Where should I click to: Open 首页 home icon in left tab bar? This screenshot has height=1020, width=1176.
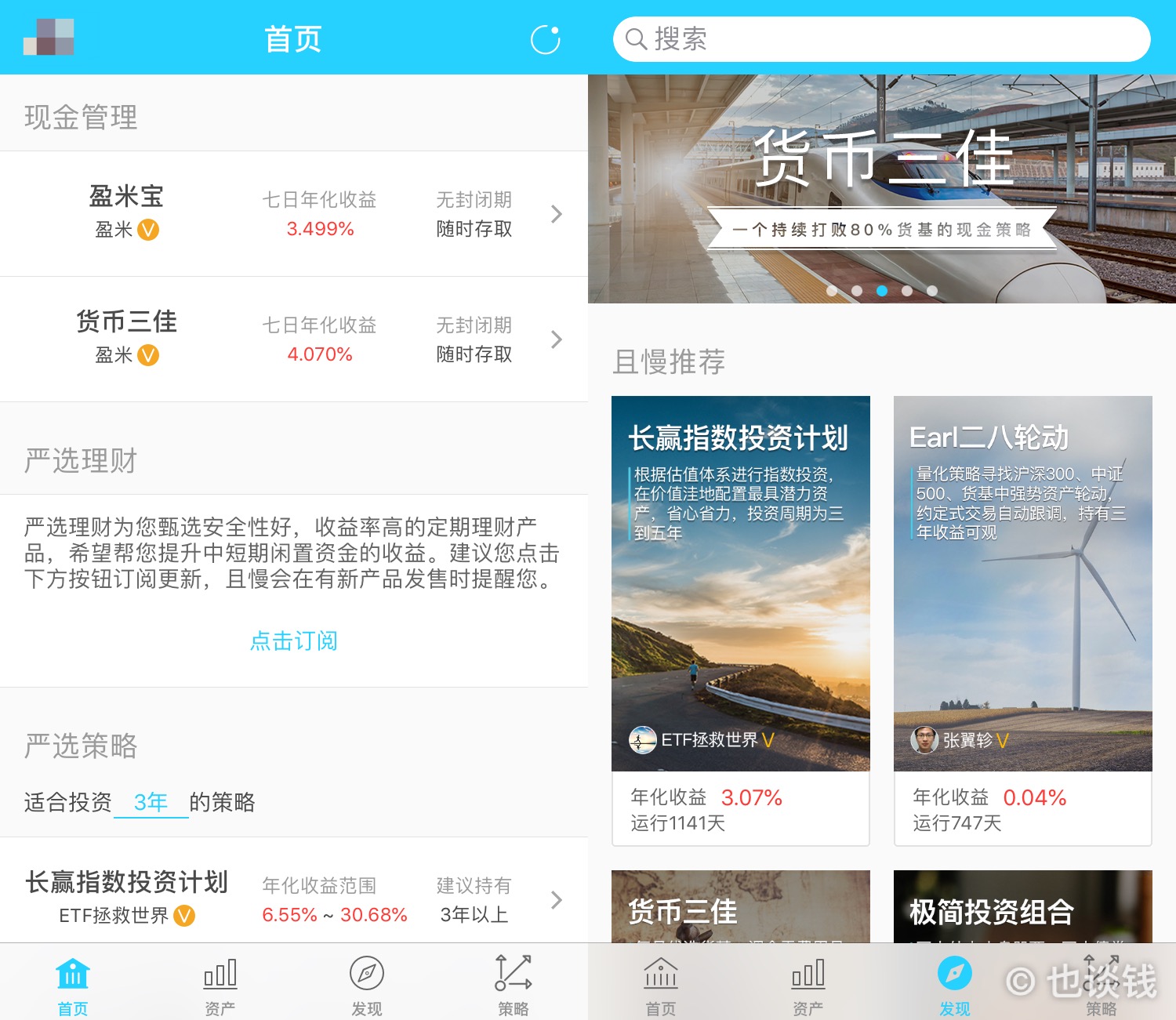[x=73, y=974]
